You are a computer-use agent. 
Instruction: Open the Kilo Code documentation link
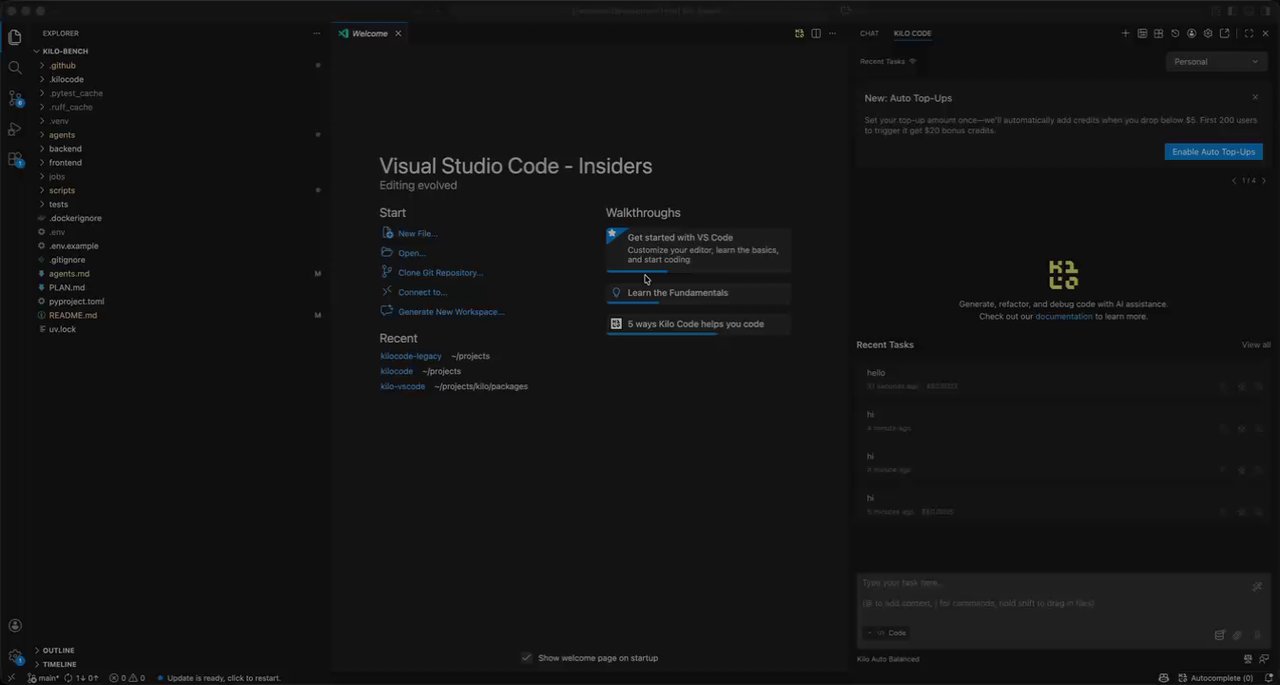1063,316
